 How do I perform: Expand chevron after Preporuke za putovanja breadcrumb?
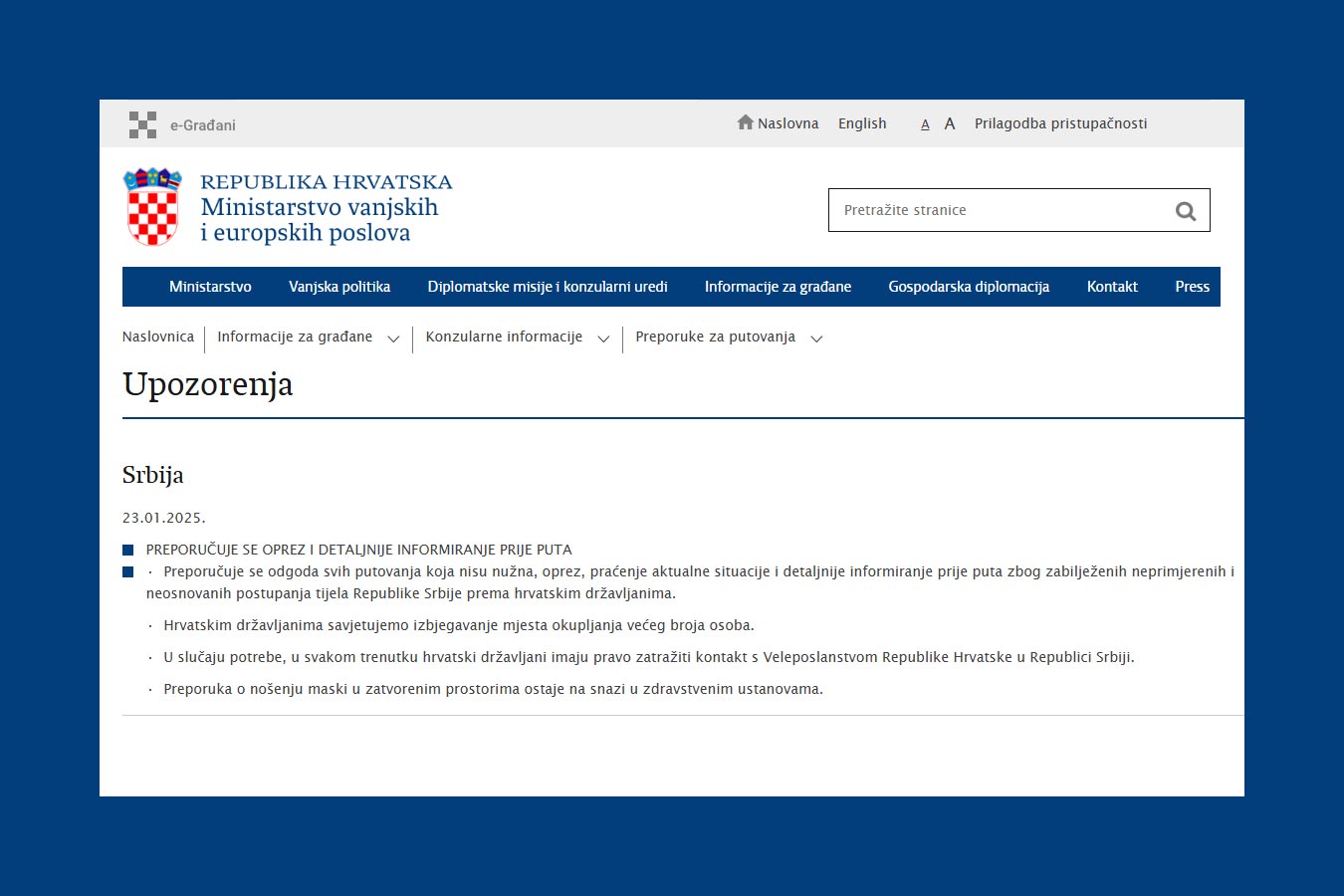816,339
